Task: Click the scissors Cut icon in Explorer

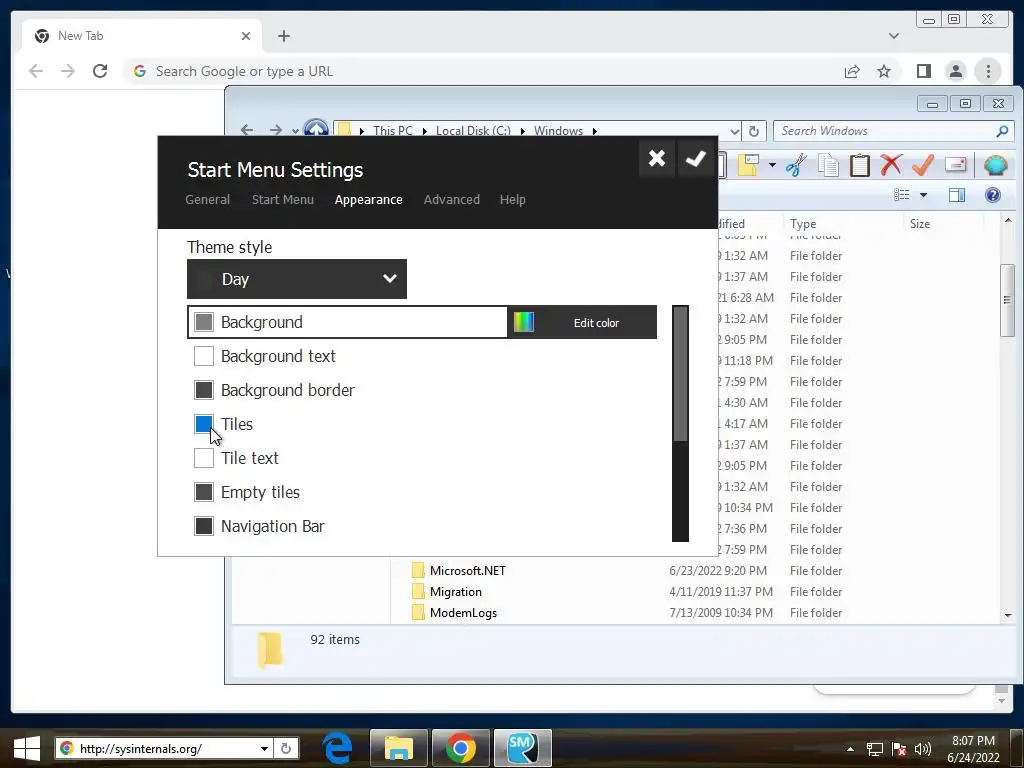Action: pos(796,165)
